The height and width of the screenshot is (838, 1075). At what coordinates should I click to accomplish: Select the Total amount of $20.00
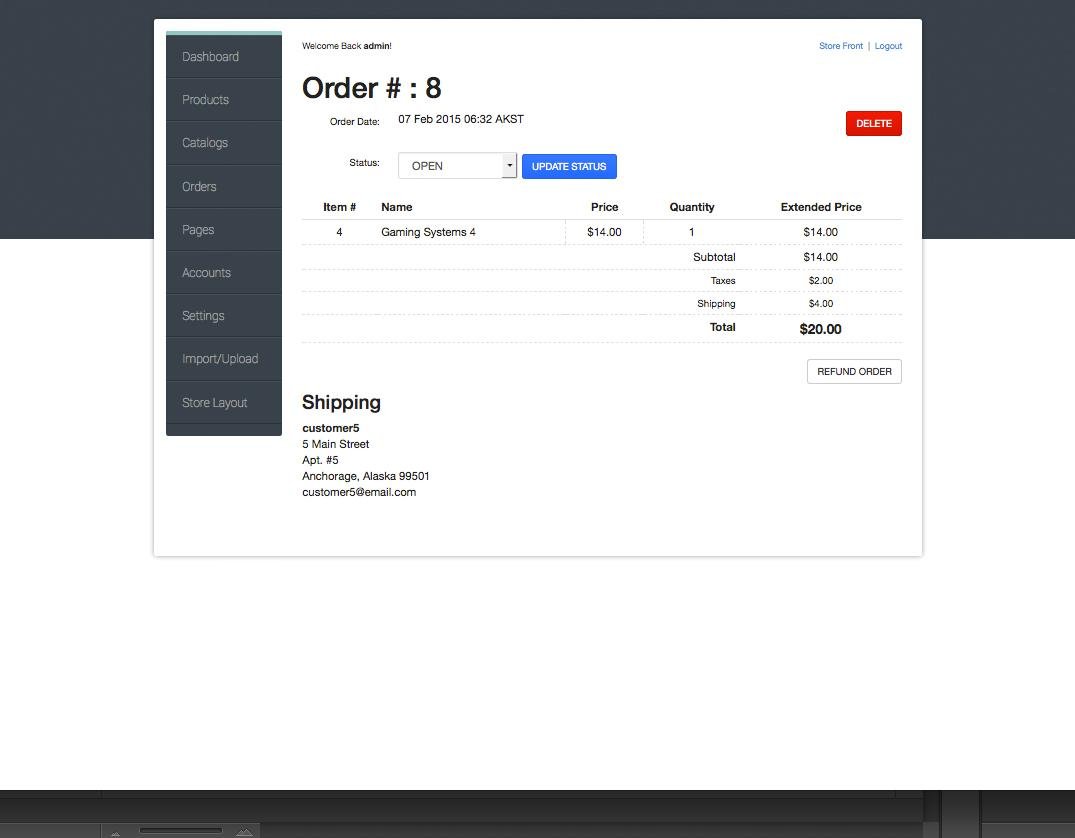pos(820,329)
